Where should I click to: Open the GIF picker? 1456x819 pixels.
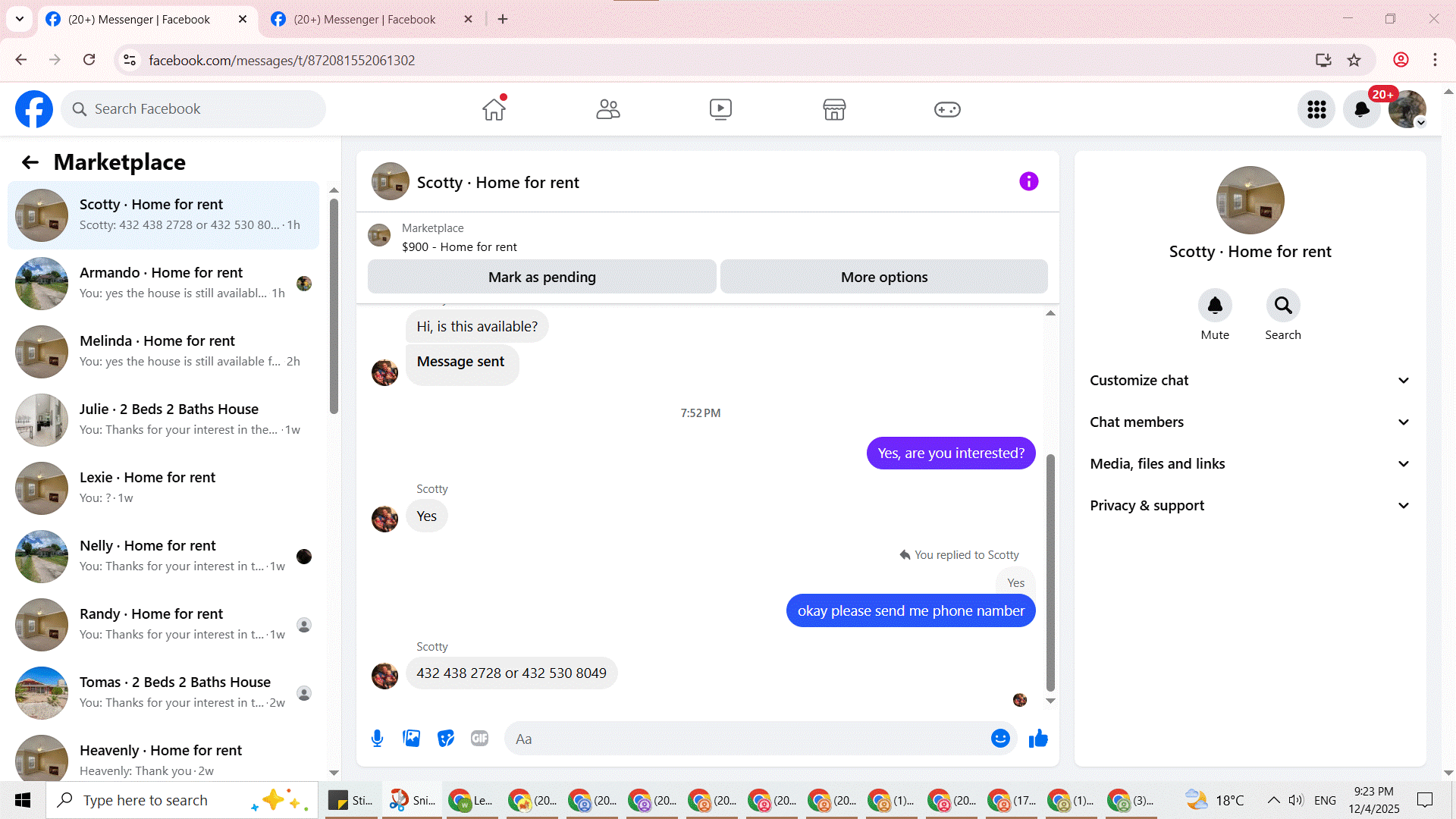[x=479, y=739]
